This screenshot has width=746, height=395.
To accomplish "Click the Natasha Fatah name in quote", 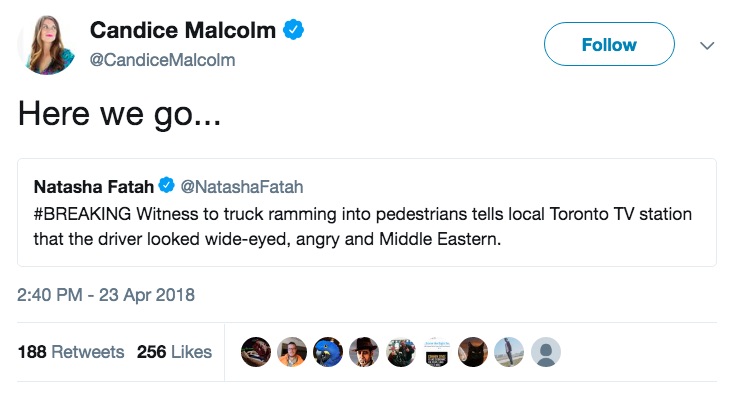I will (94, 187).
